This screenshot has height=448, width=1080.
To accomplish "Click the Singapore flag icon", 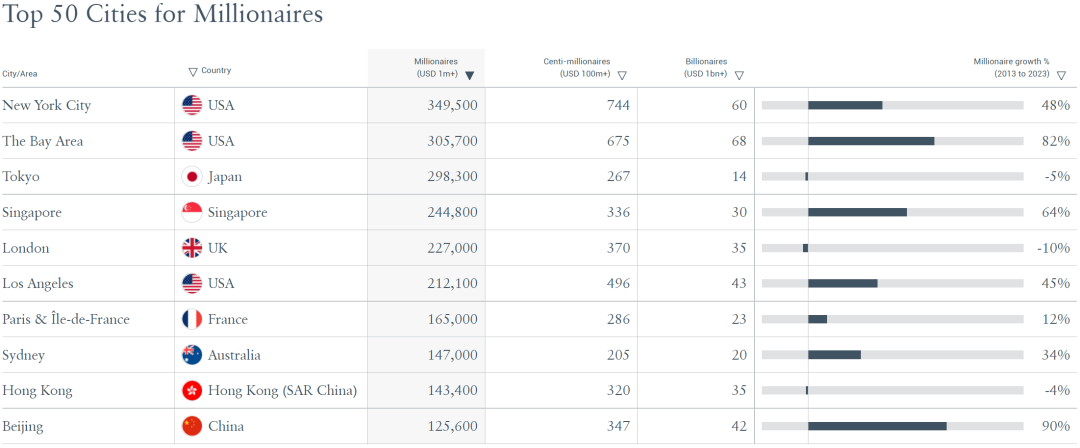I will coord(192,213).
